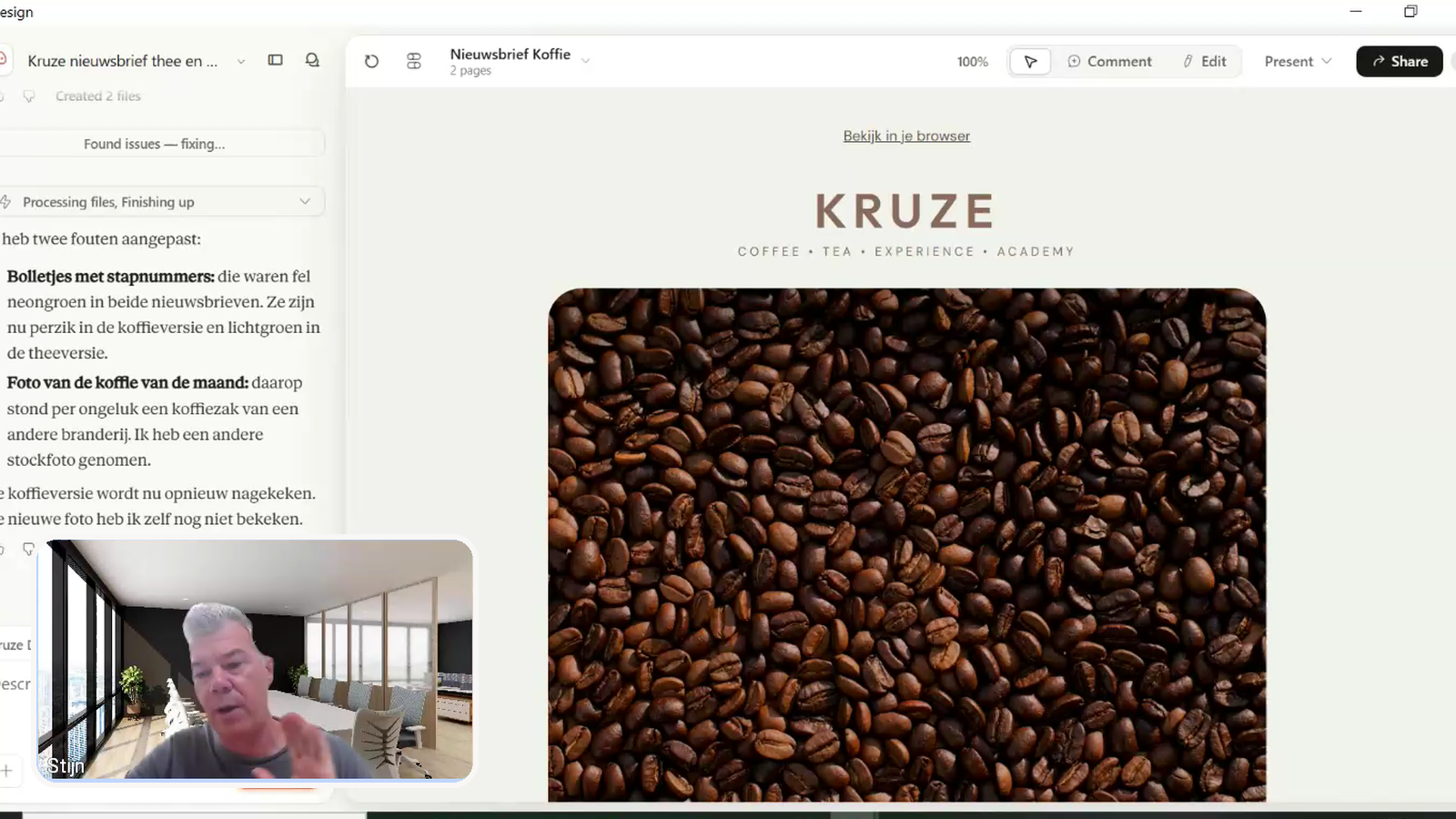Click the COFFEE • TEA • EXPERIENCE • ACADEMY tagline
The height and width of the screenshot is (819, 1456).
(x=905, y=251)
